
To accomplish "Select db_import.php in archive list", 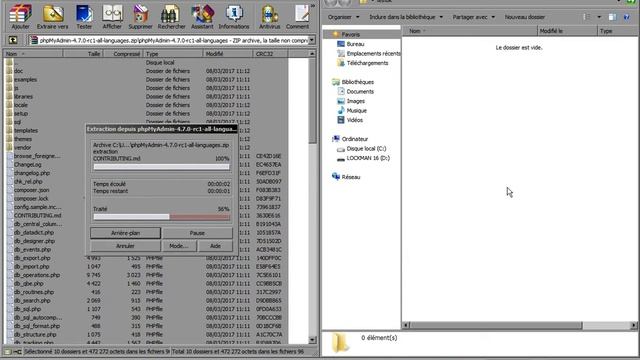I will [32, 267].
